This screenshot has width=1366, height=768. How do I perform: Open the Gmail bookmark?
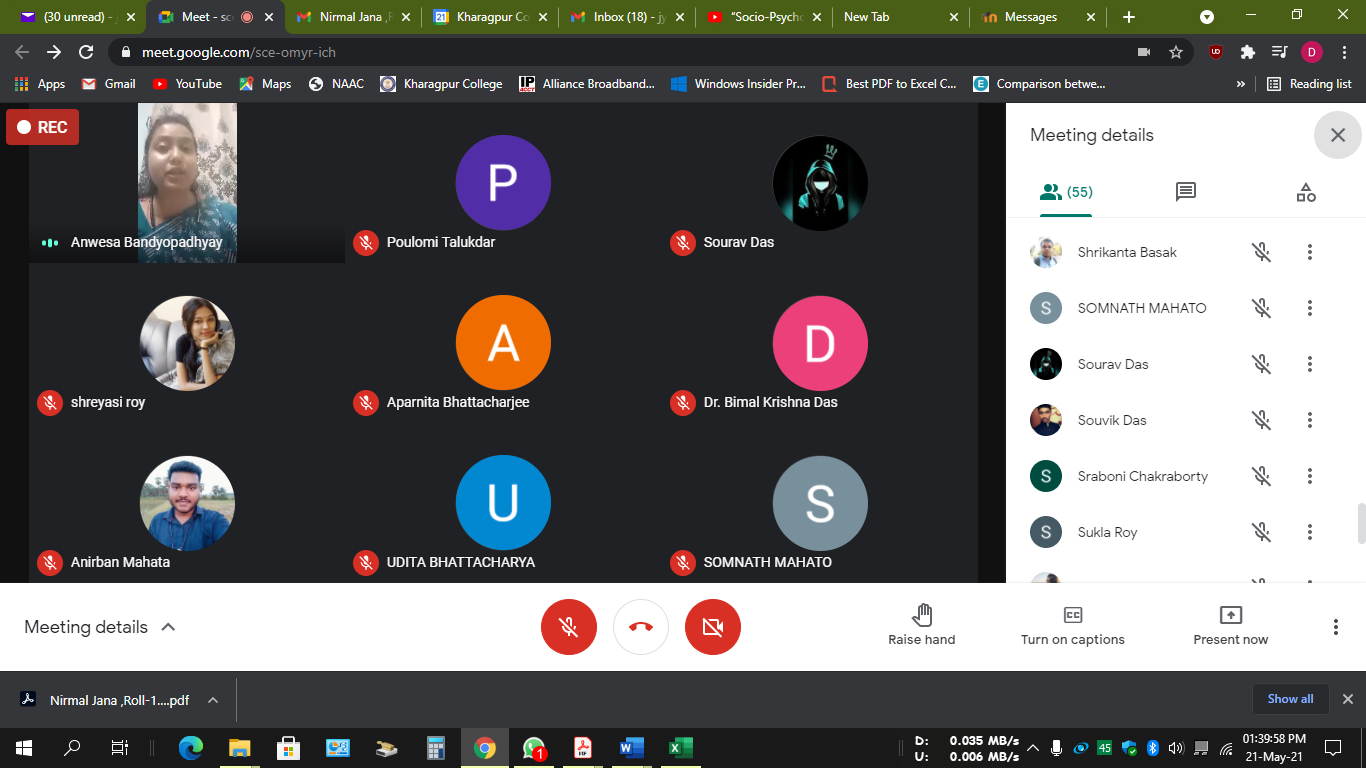pyautogui.click(x=108, y=84)
